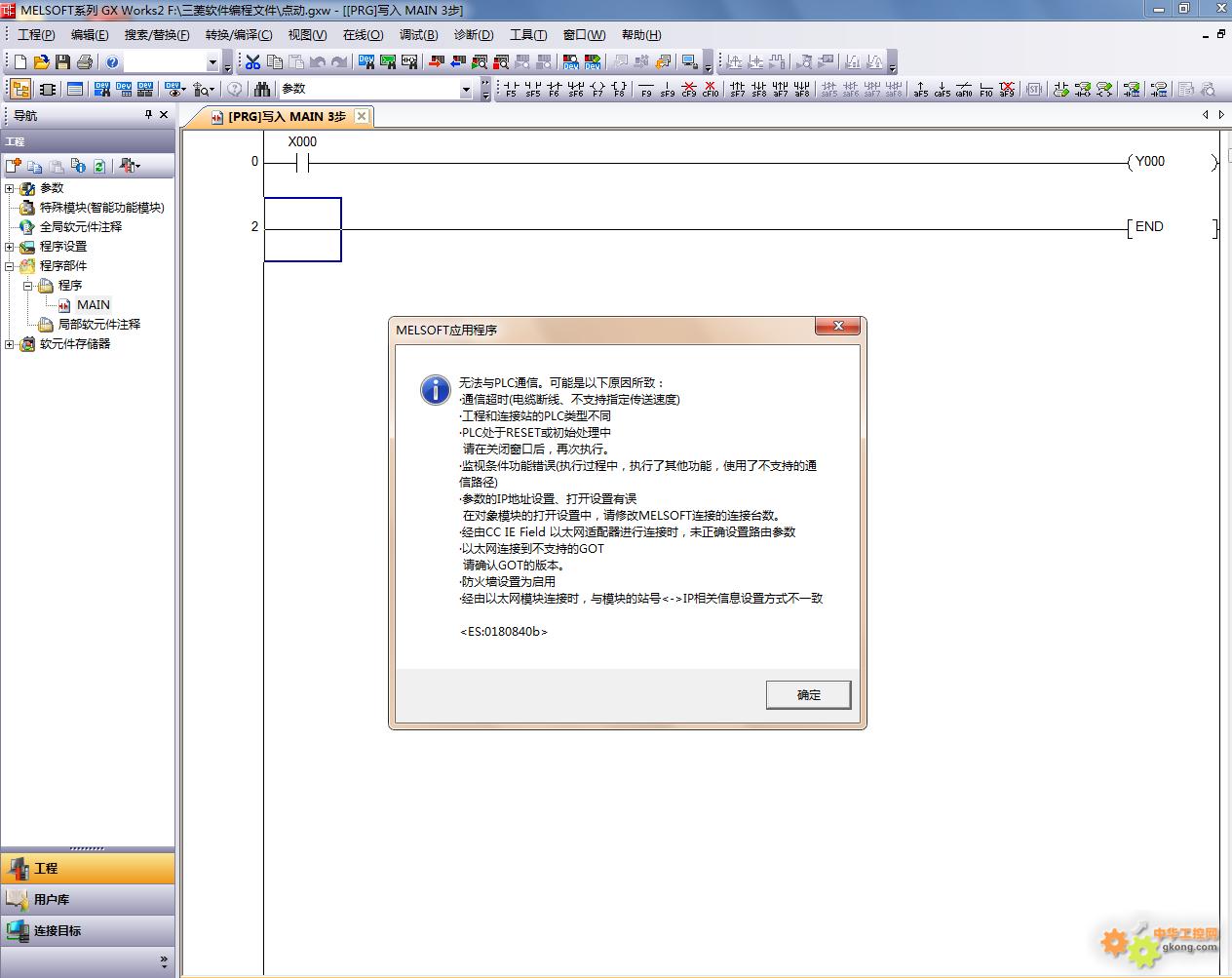Viewport: 1232px width, 978px height.
Task: Click the refresh icon in project panel
Action: click(99, 166)
